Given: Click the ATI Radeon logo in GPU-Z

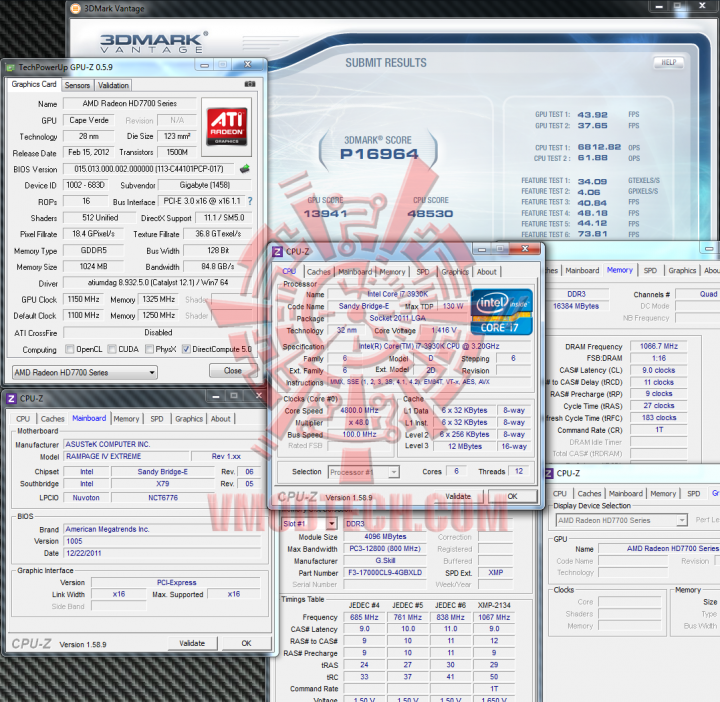Looking at the screenshot, I should pos(227,126).
